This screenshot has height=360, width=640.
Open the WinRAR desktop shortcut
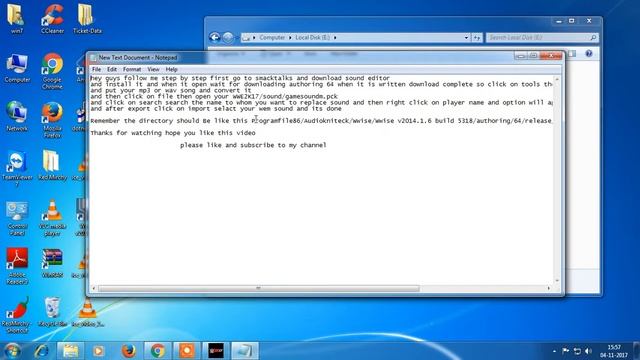pos(52,263)
